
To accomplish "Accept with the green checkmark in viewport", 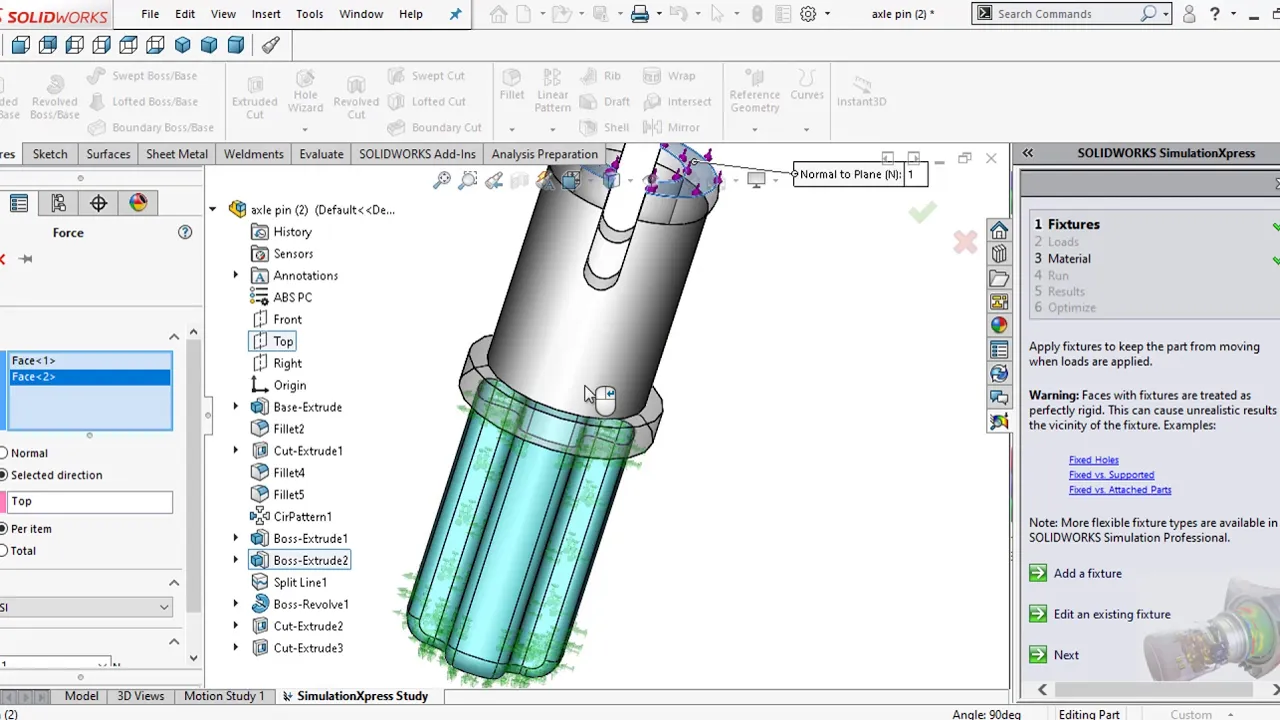I will pyautogui.click(x=922, y=211).
